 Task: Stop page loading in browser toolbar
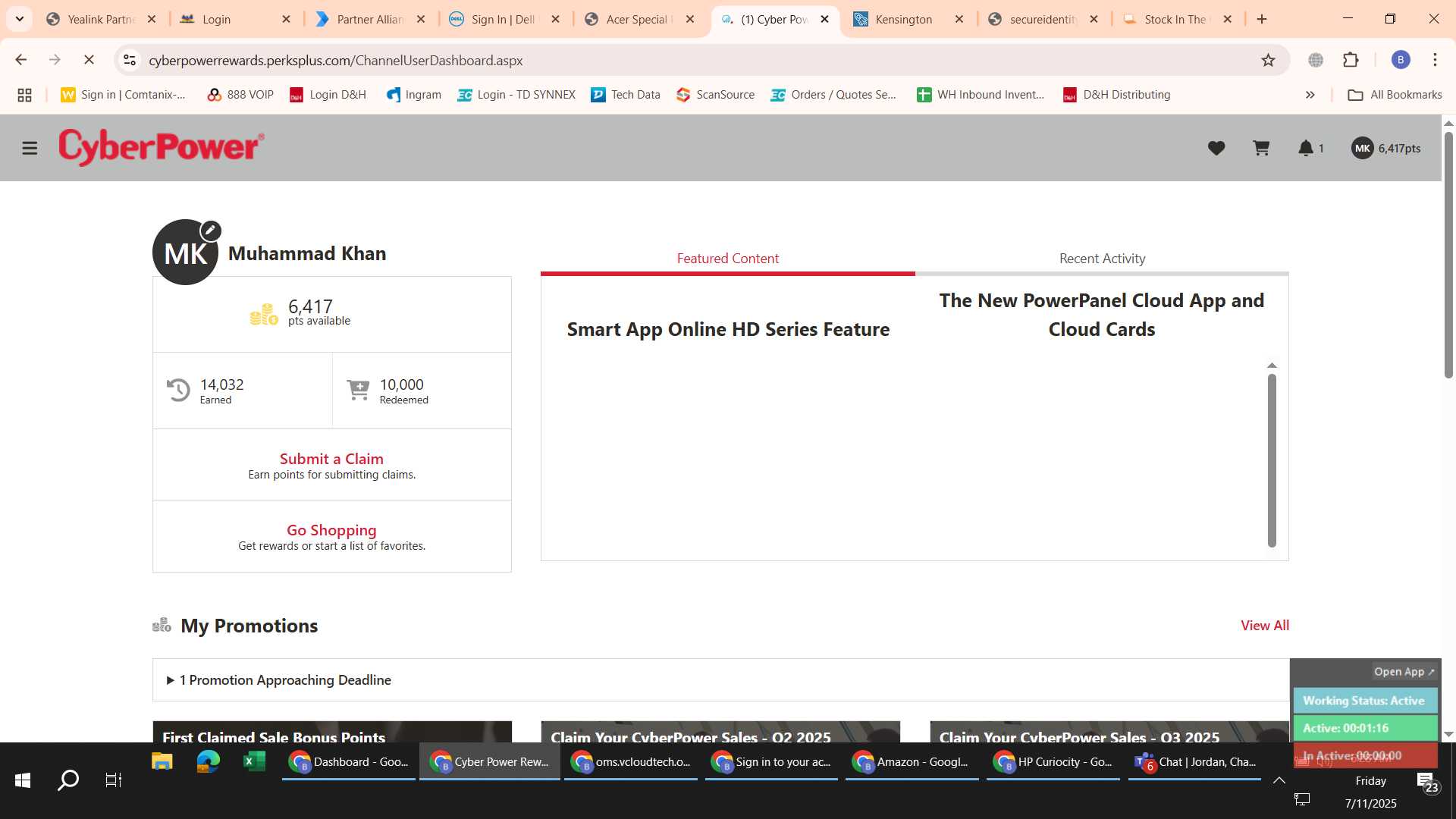(x=89, y=60)
